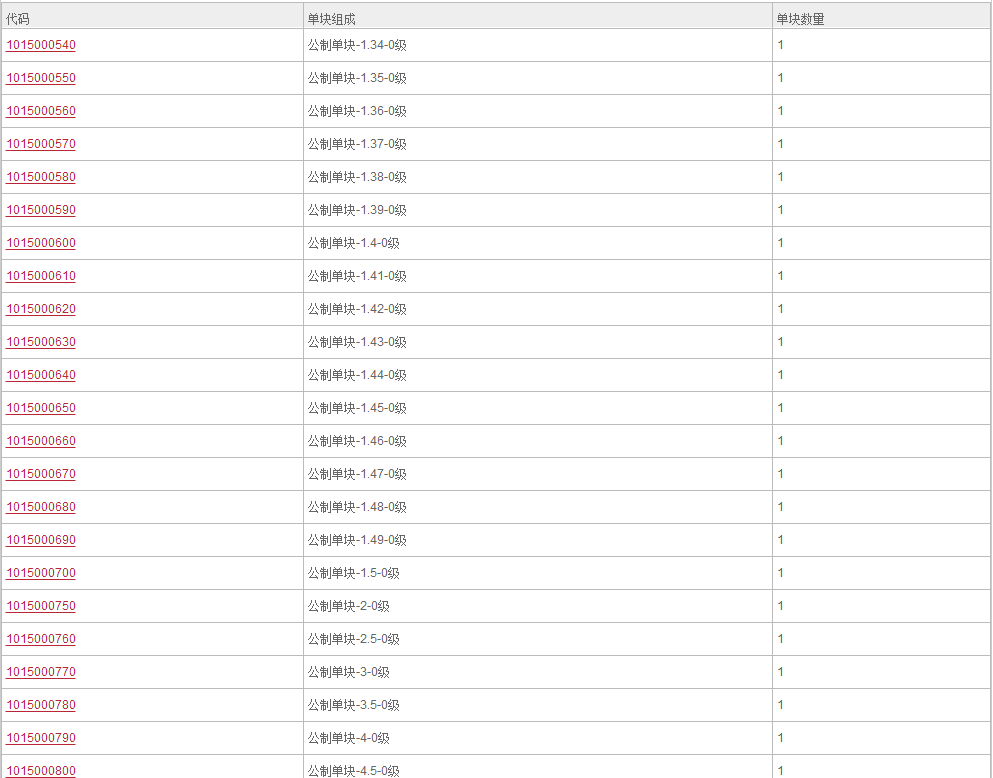Open code link 1015000540

click(41, 45)
